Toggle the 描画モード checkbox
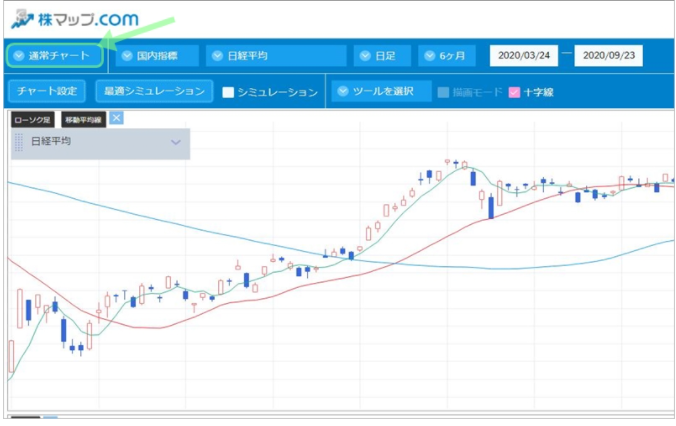Screen dimensions: 676x426 click(443, 92)
